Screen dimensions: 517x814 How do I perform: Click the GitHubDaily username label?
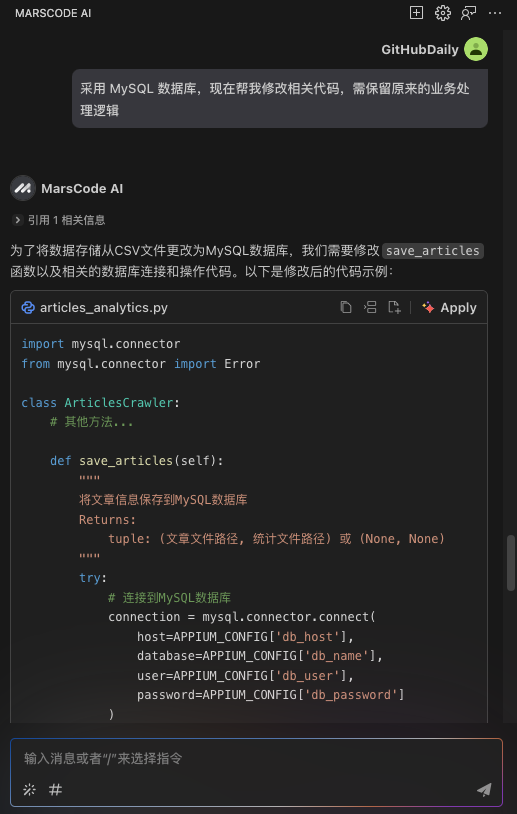point(420,50)
